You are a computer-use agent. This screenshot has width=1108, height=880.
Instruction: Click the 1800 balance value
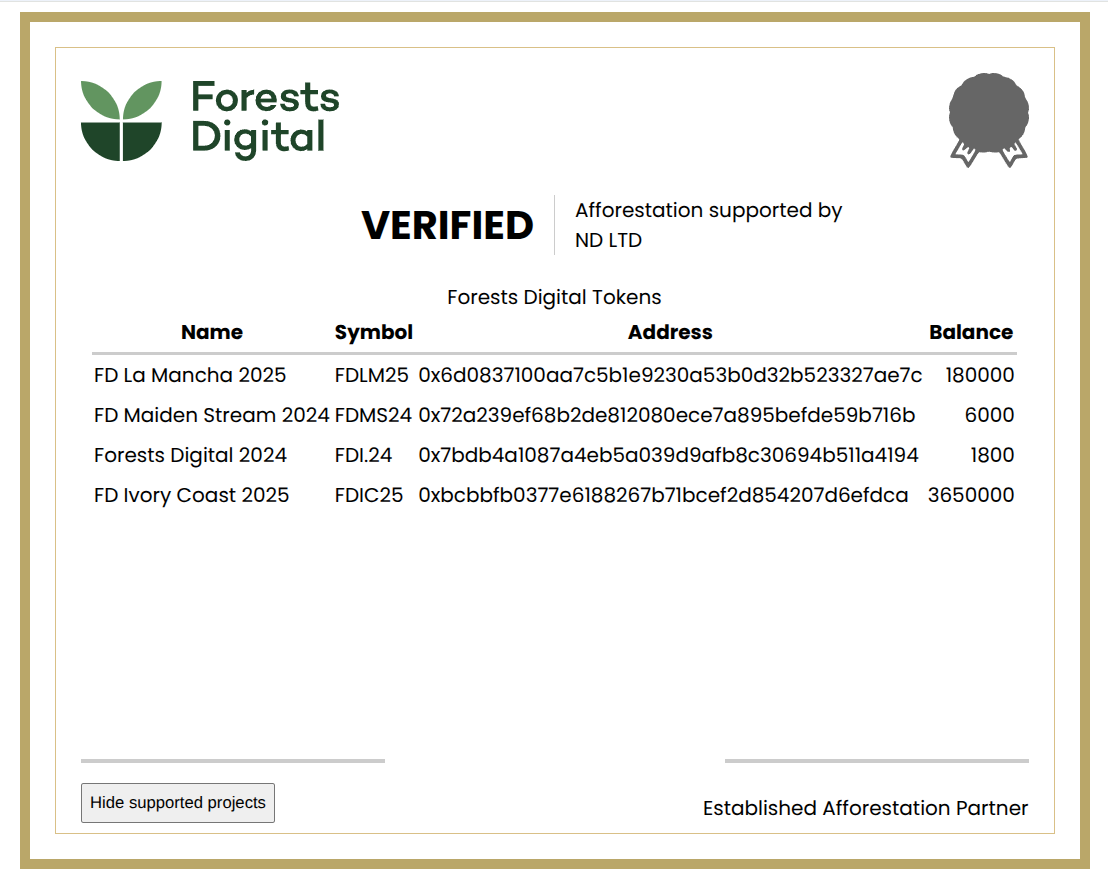(992, 455)
